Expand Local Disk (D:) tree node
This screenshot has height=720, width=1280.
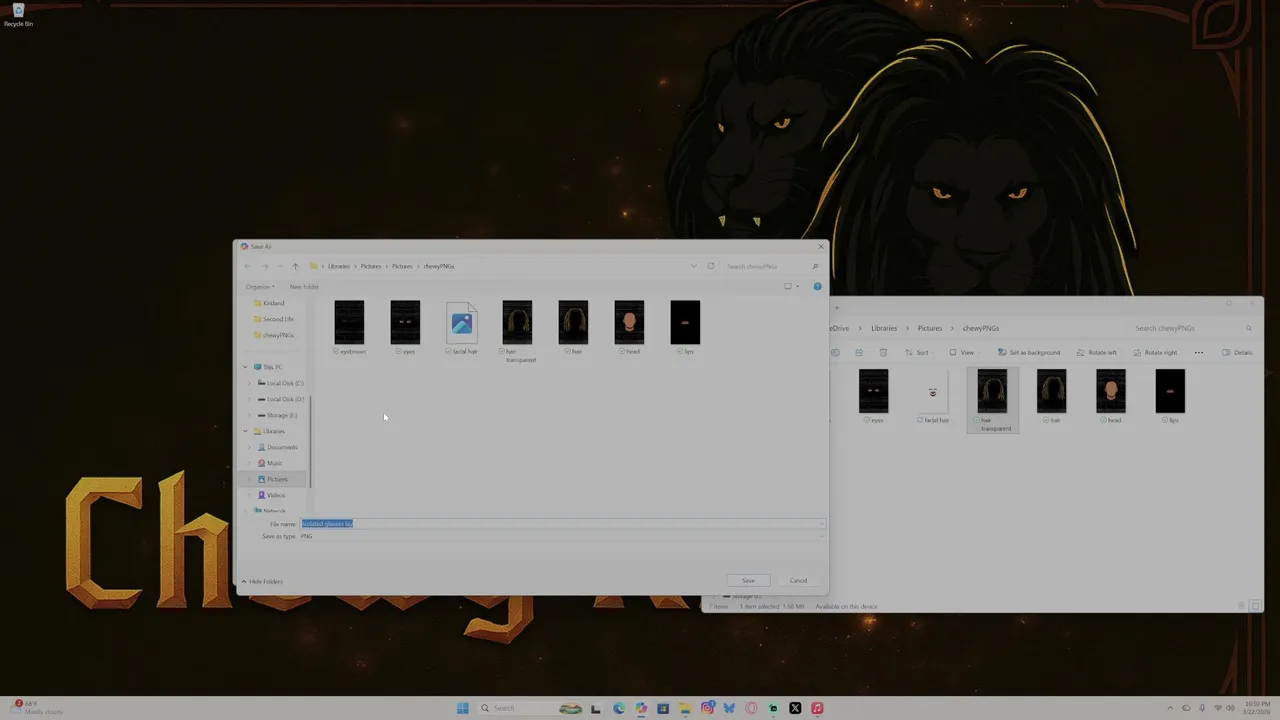coord(249,399)
